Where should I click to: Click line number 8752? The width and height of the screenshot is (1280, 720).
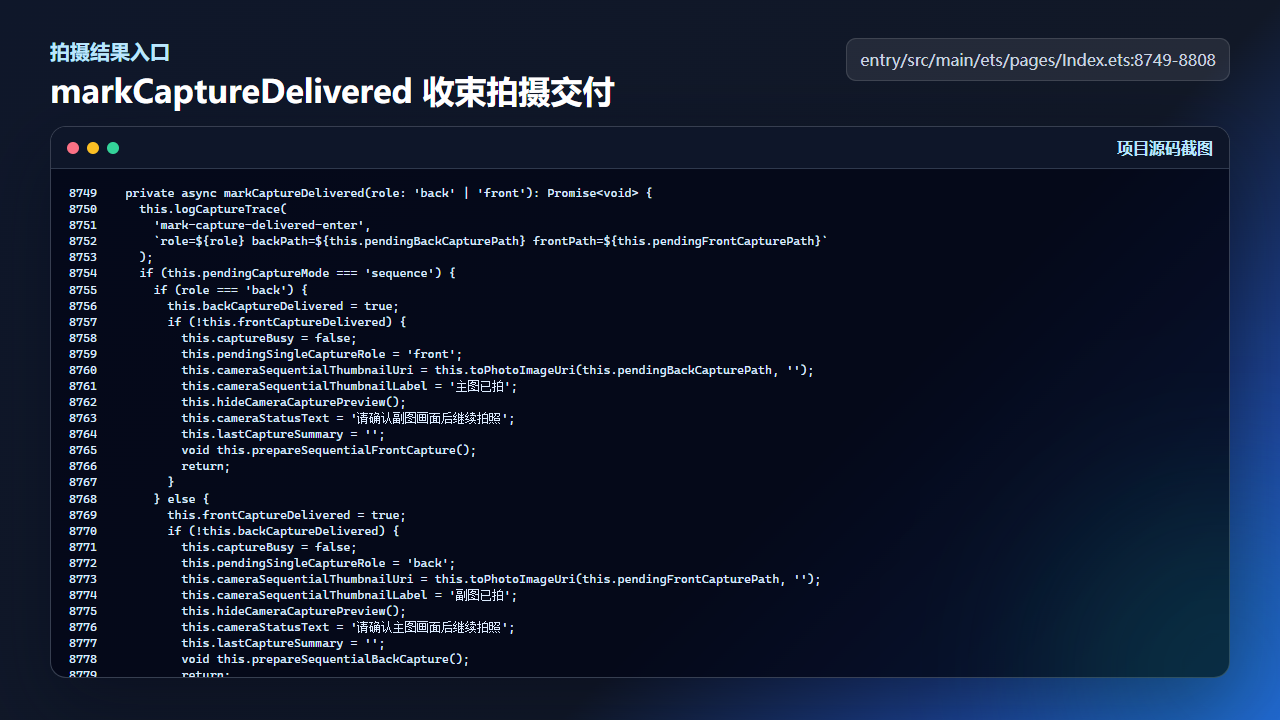[83, 241]
